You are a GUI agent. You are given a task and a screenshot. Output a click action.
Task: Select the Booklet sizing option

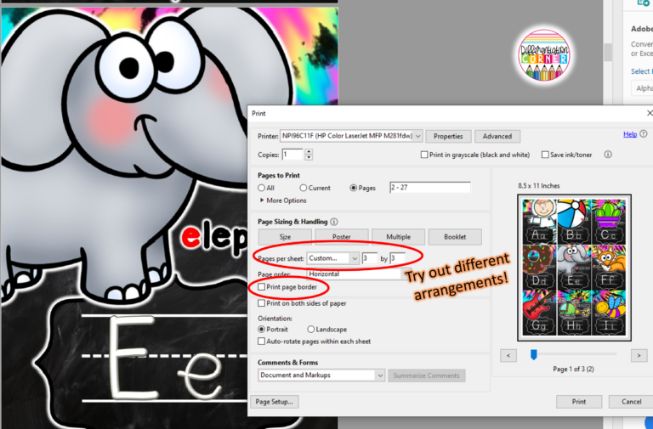(x=455, y=237)
